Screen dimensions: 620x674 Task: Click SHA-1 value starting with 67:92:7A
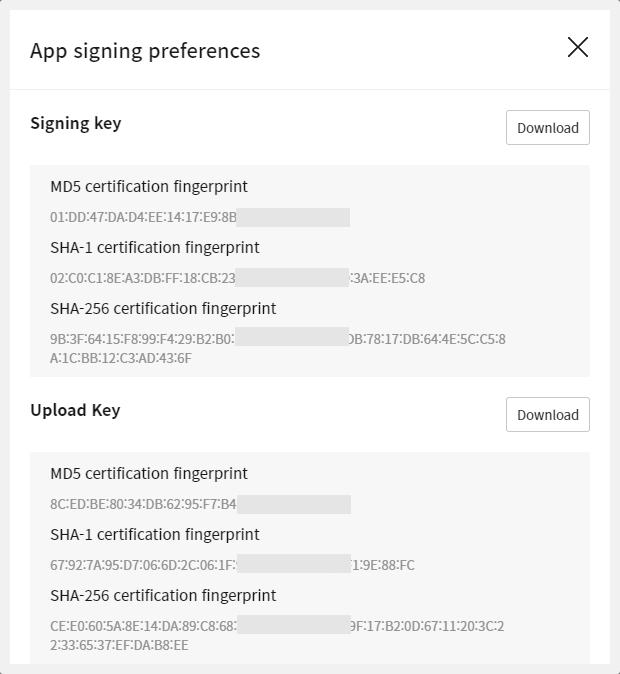click(x=143, y=565)
